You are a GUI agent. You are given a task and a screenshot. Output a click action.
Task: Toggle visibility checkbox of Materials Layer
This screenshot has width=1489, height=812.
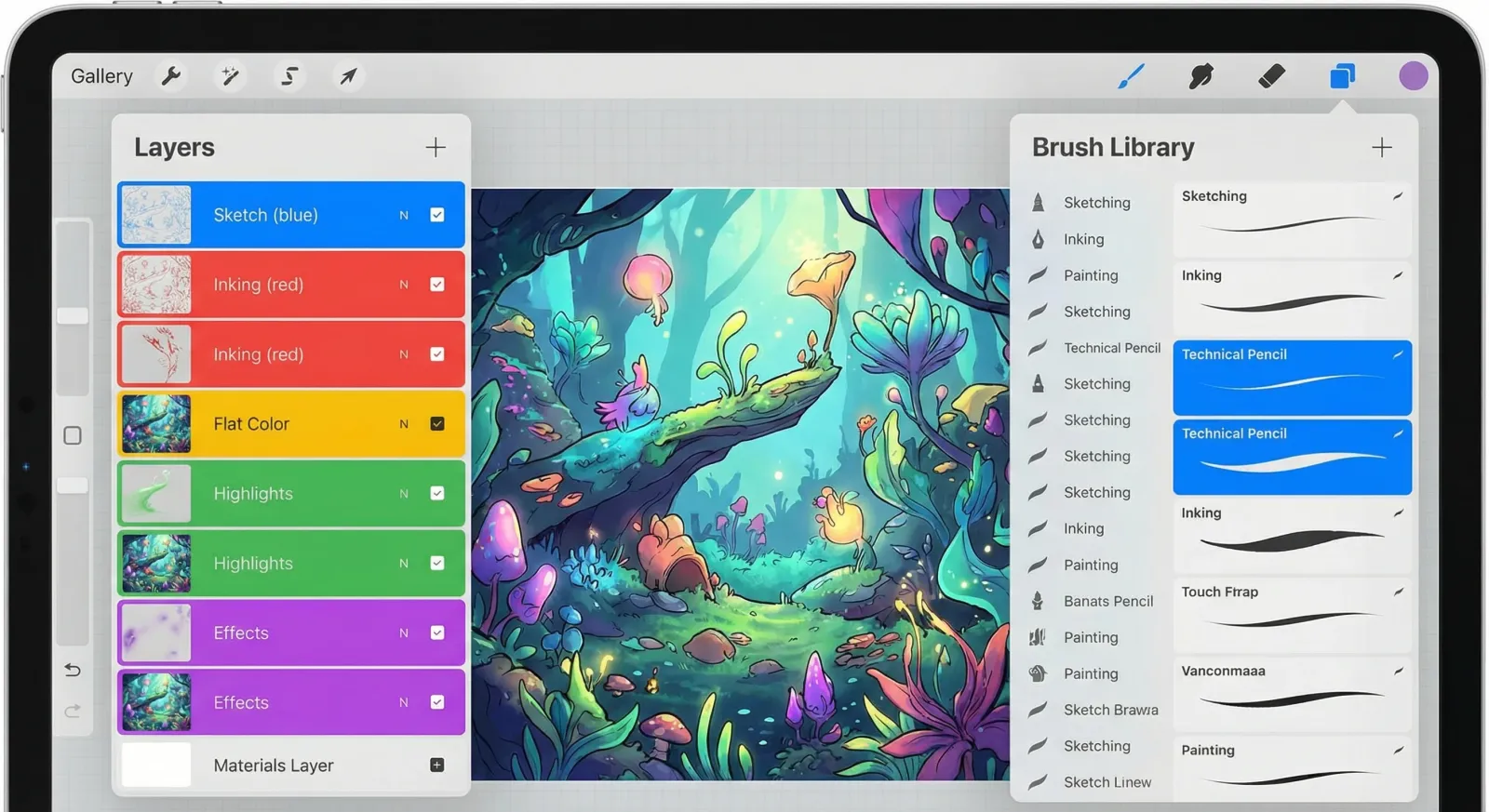pos(437,765)
